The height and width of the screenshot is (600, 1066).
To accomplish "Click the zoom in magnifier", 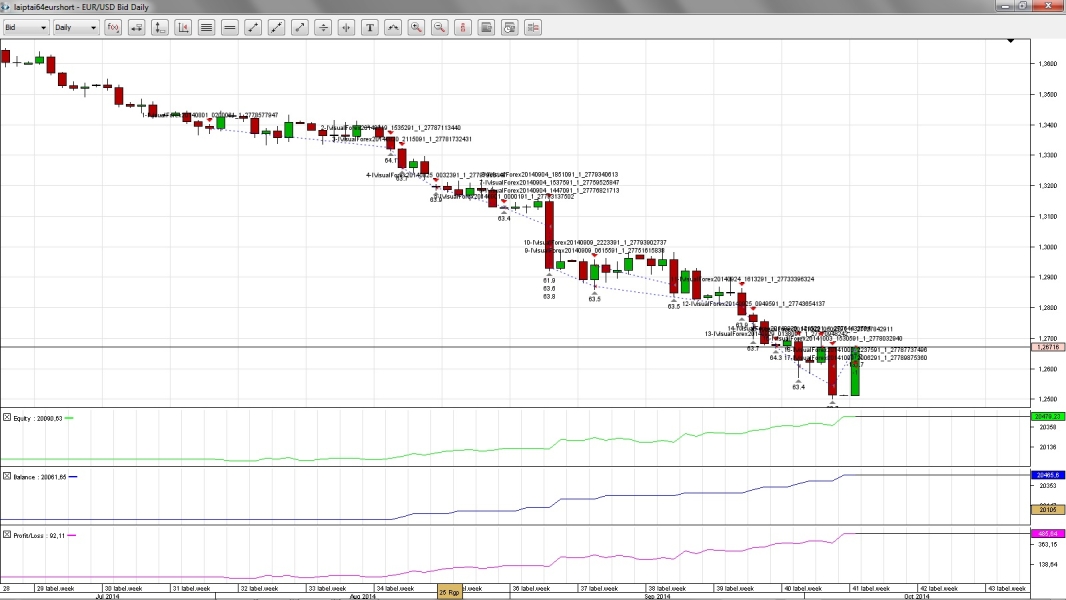I will click(x=416, y=27).
